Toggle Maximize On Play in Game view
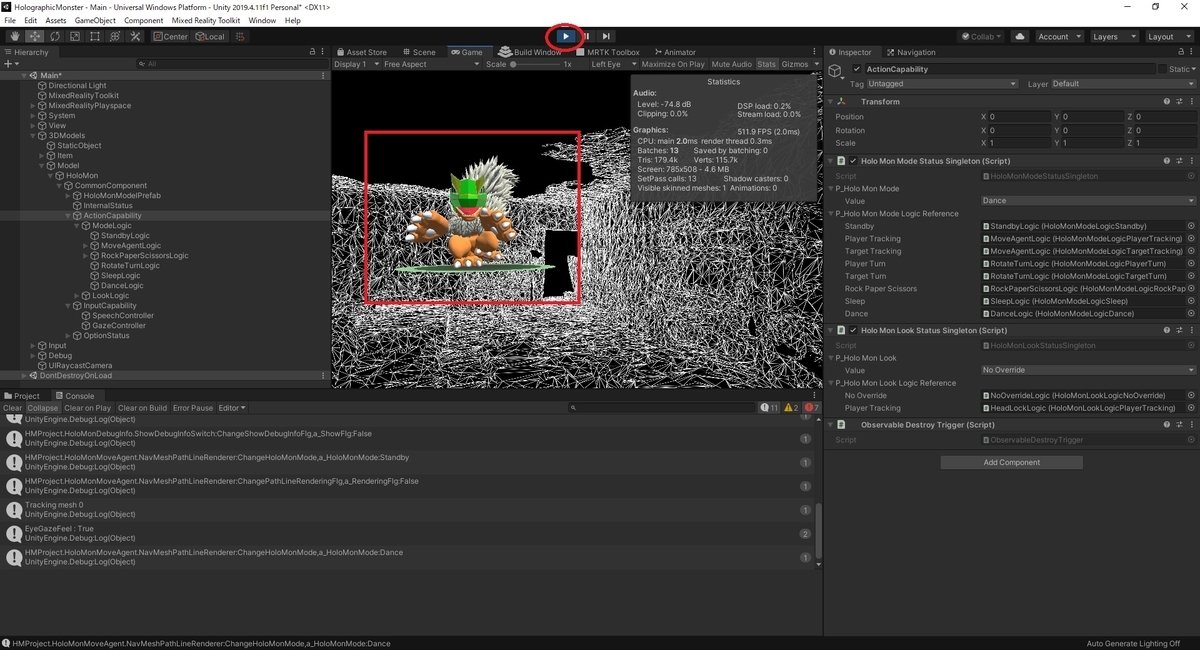 (x=673, y=64)
